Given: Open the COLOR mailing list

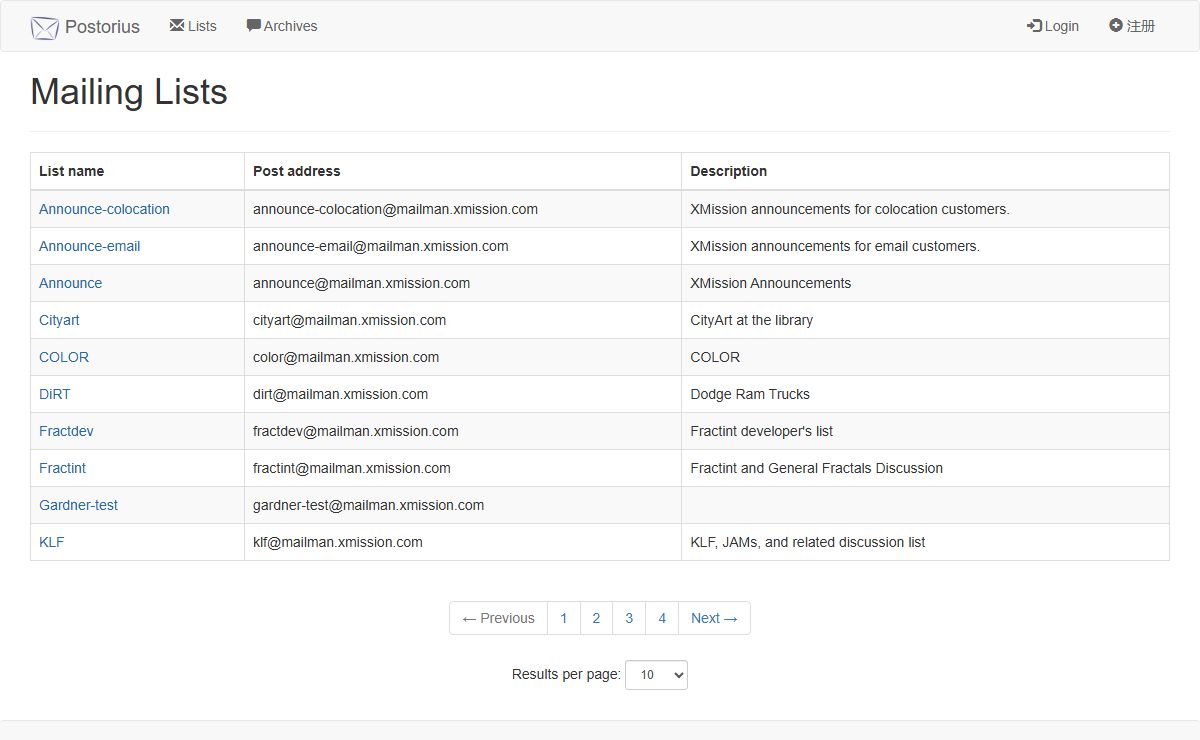Looking at the screenshot, I should pyautogui.click(x=64, y=357).
